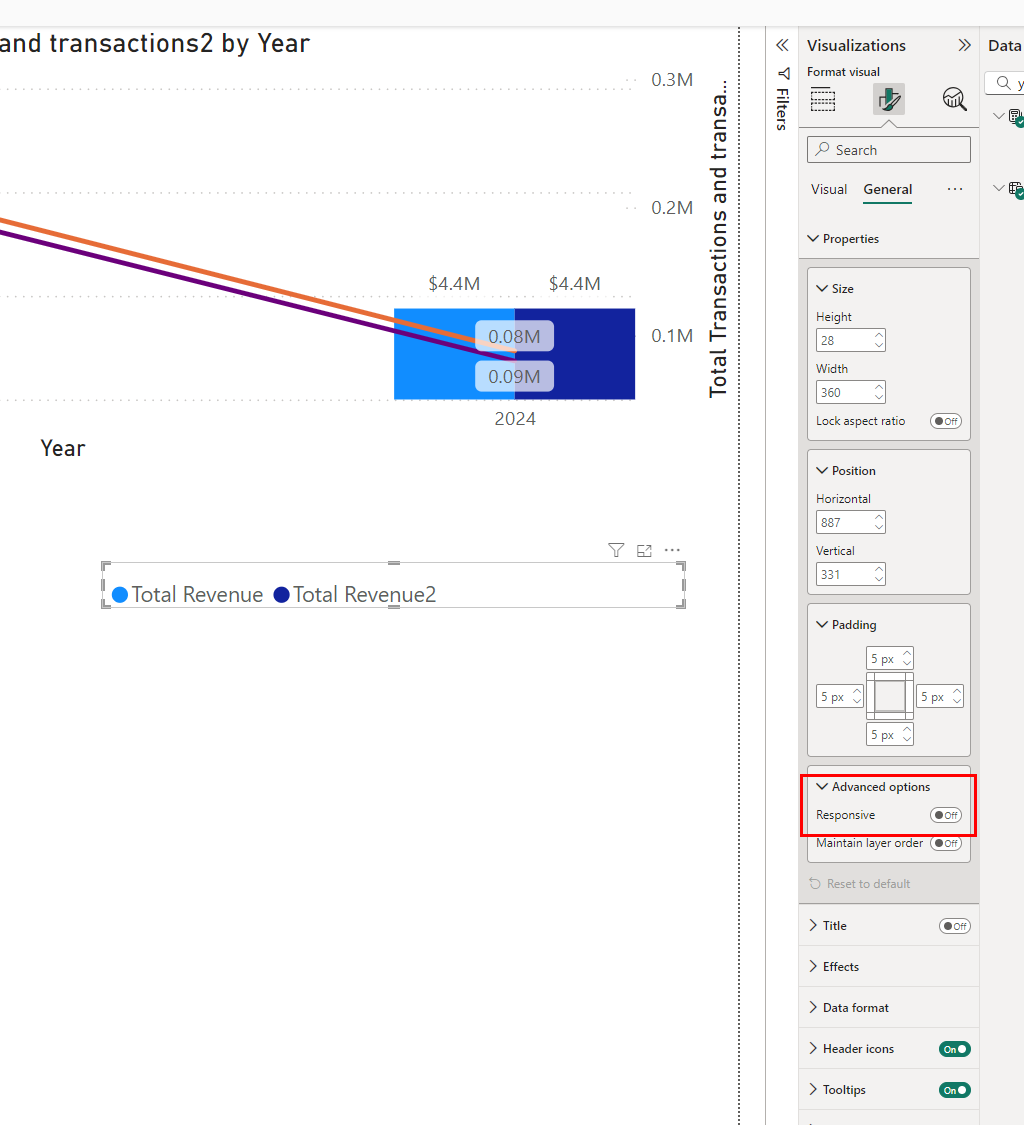Expand the Filters pane with double chevron
Viewport: 1024px width, 1125px height.
pos(782,45)
